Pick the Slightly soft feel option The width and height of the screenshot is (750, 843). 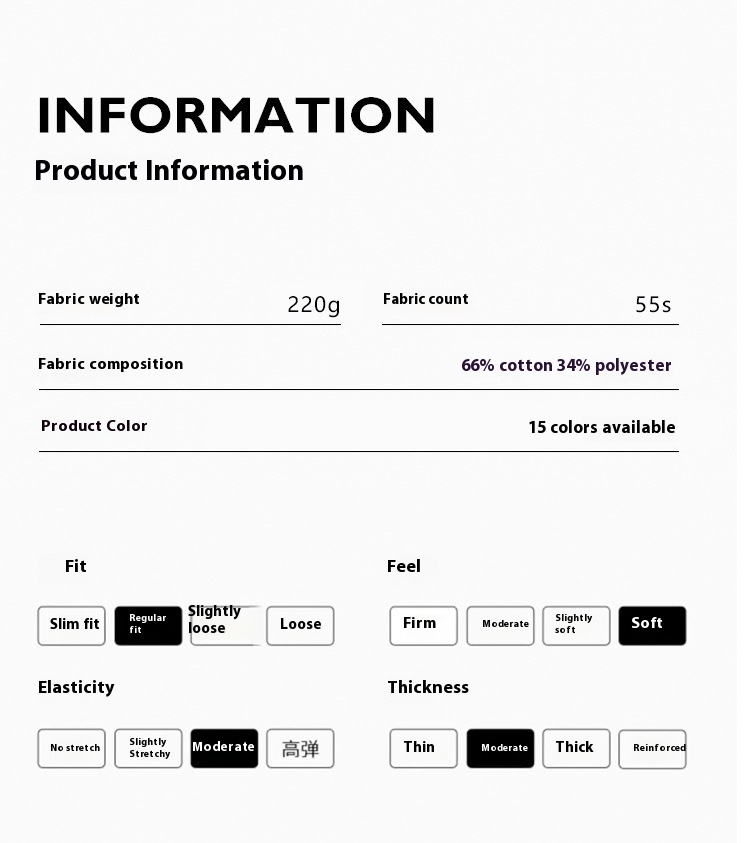point(576,625)
